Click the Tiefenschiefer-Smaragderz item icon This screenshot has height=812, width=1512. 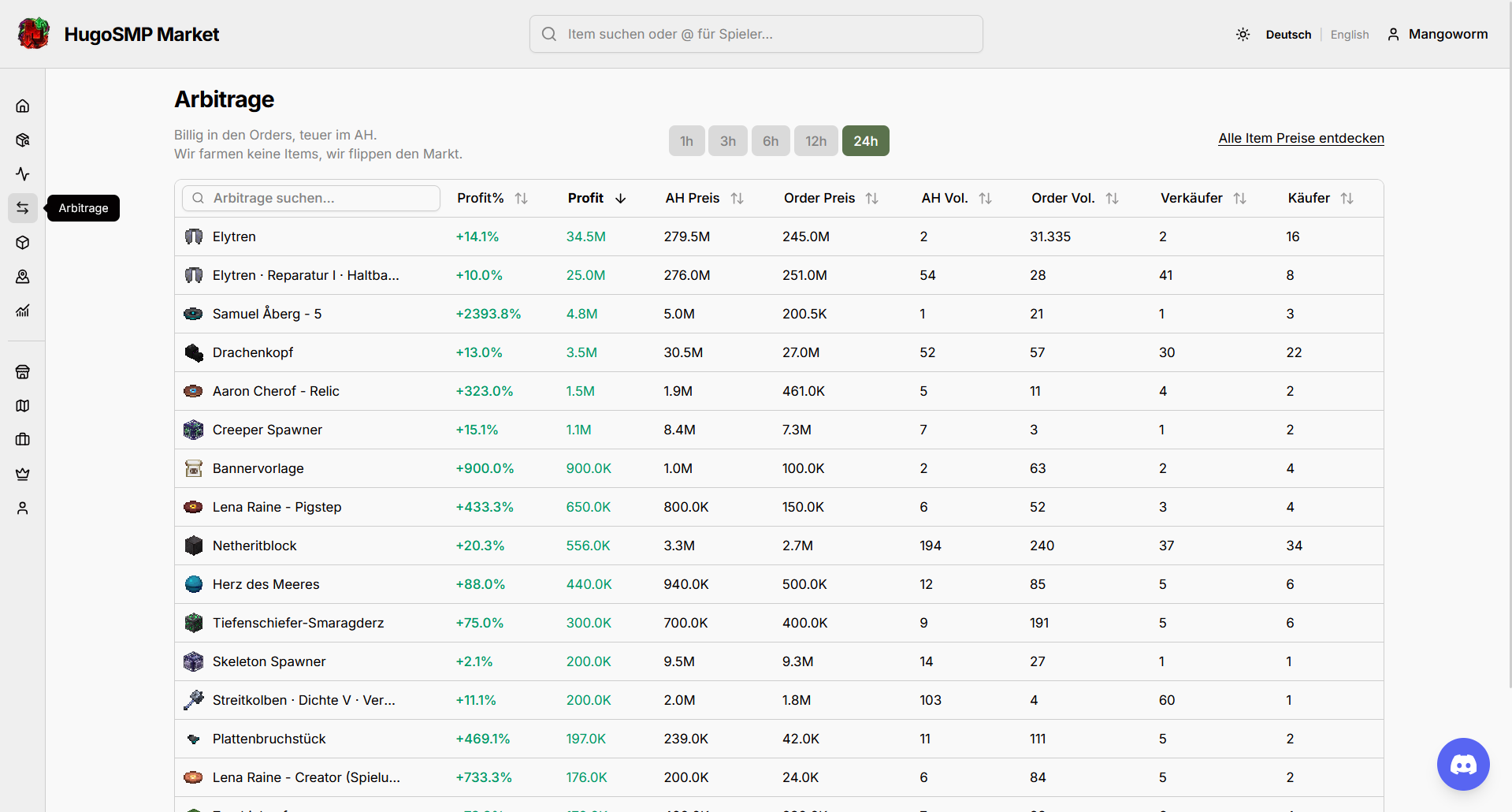(x=194, y=623)
